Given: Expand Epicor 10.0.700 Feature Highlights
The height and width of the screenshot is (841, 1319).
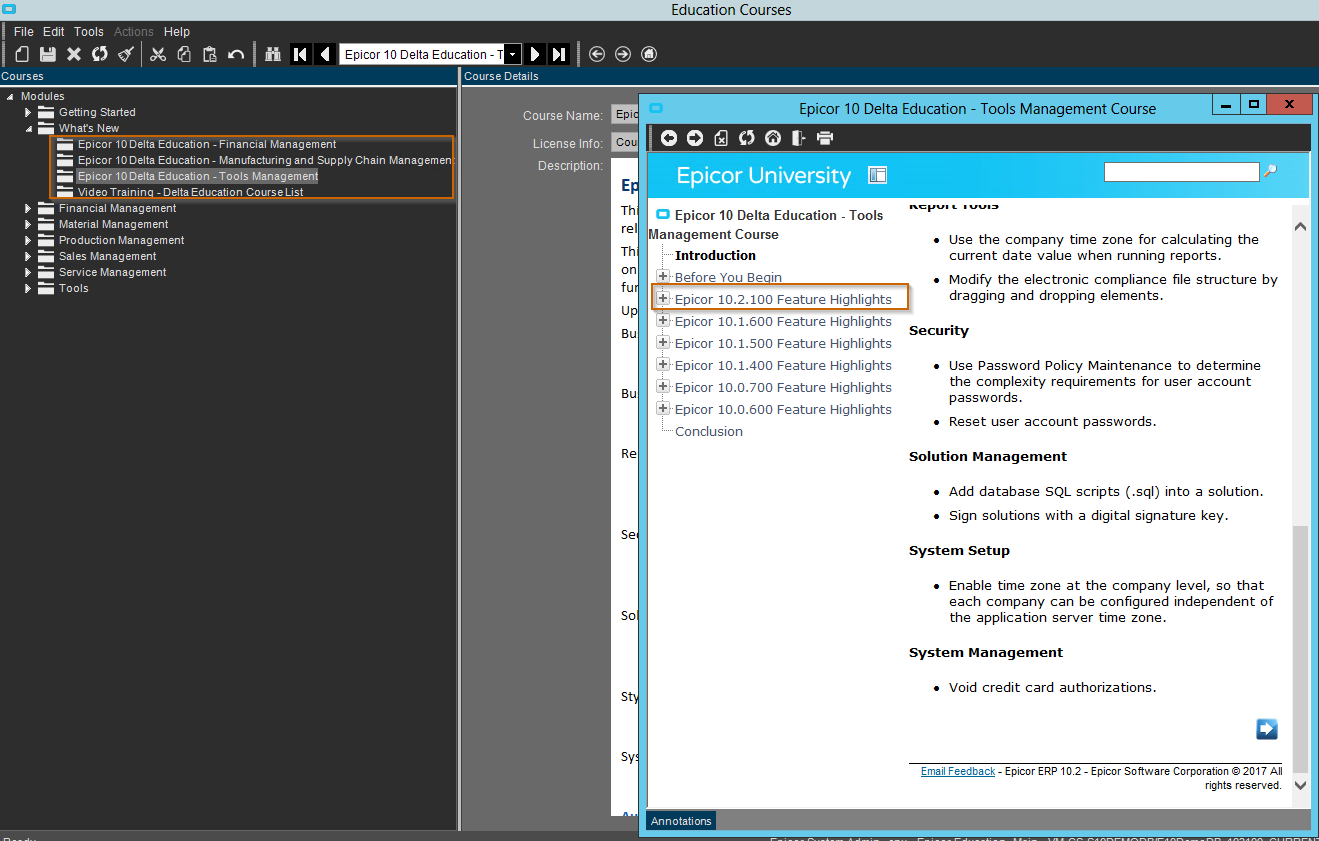Looking at the screenshot, I should [x=663, y=386].
